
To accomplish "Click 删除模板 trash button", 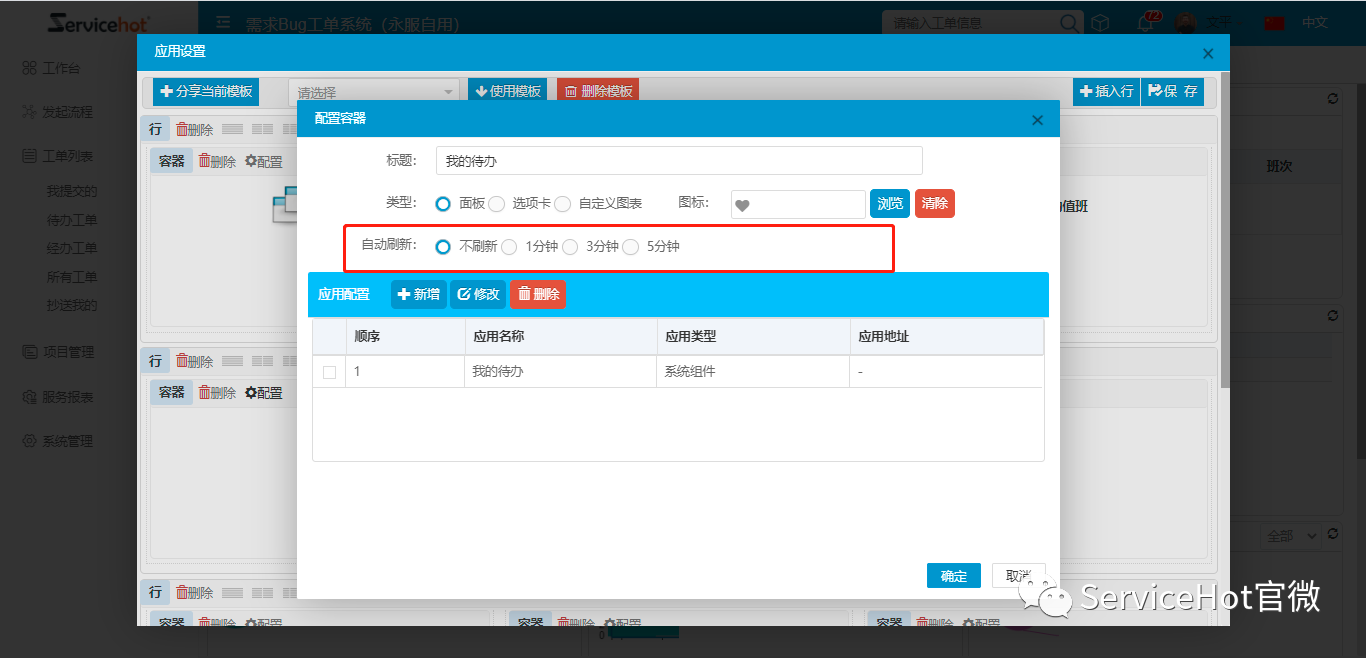I will click(x=598, y=91).
